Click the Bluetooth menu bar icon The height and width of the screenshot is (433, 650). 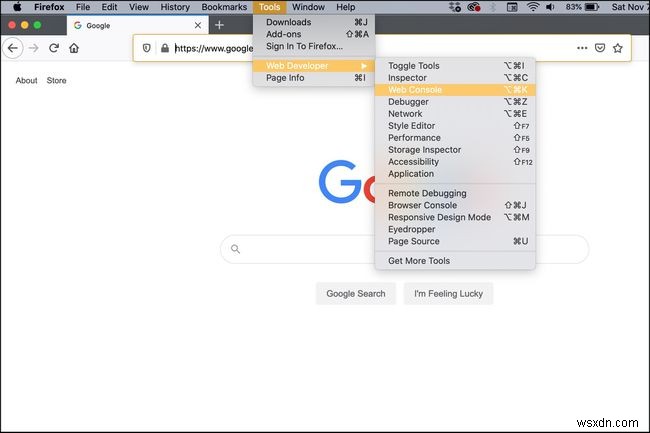pyautogui.click(x=493, y=7)
